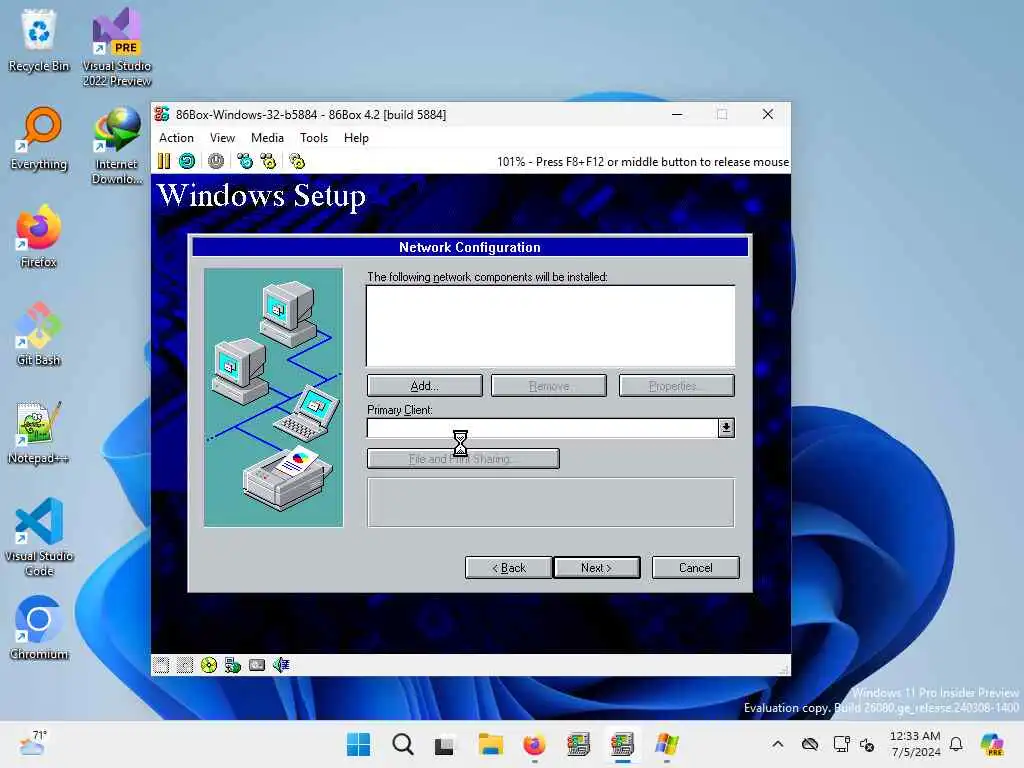Screen dimensions: 1024x768
Task: Click the network tray icon
Action: [842, 744]
